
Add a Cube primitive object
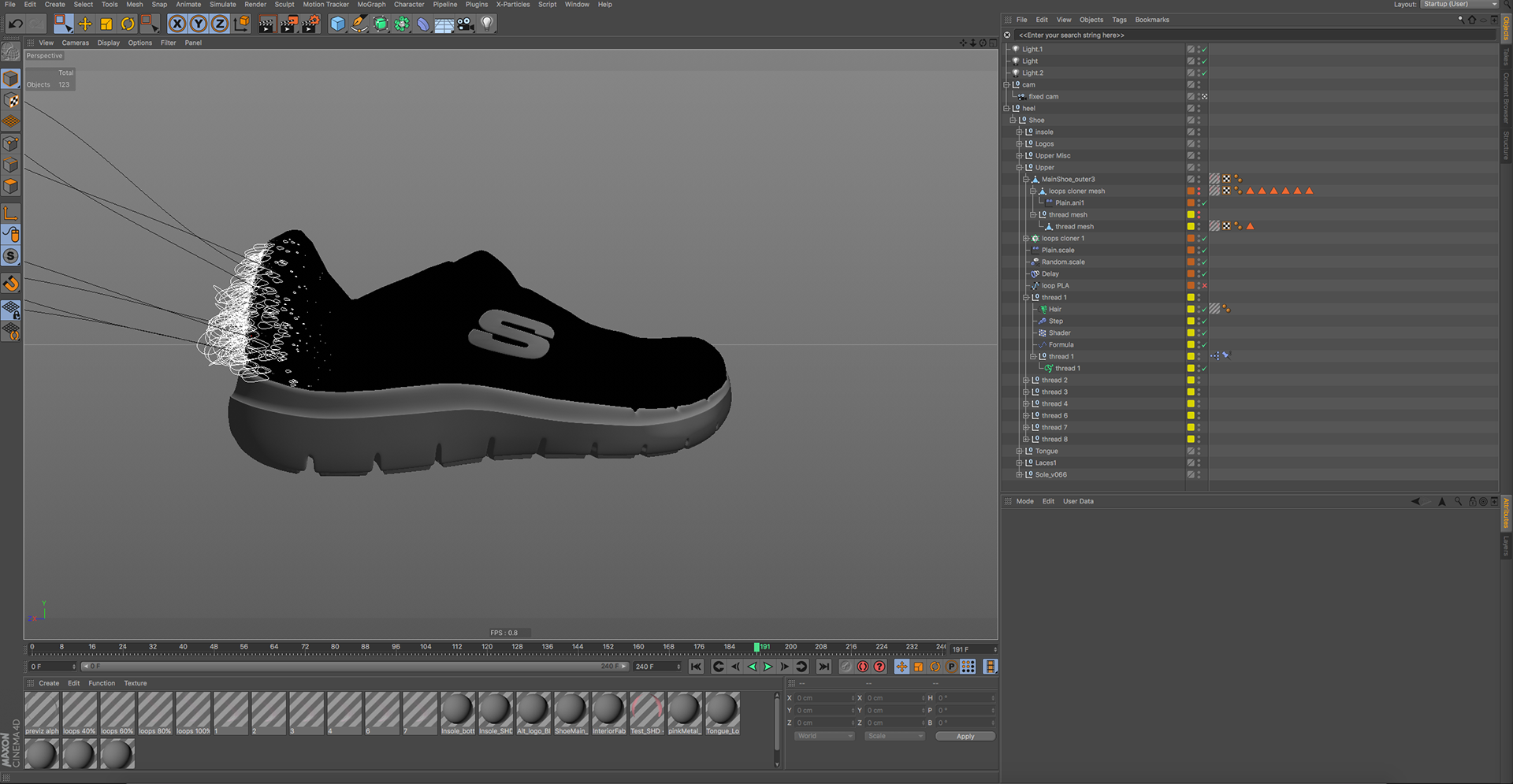click(338, 24)
